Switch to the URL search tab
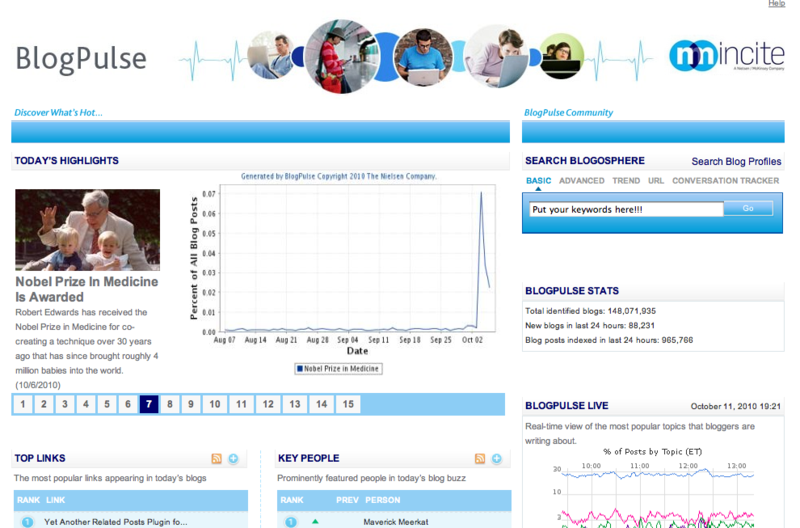The image size is (800, 528). (x=656, y=181)
